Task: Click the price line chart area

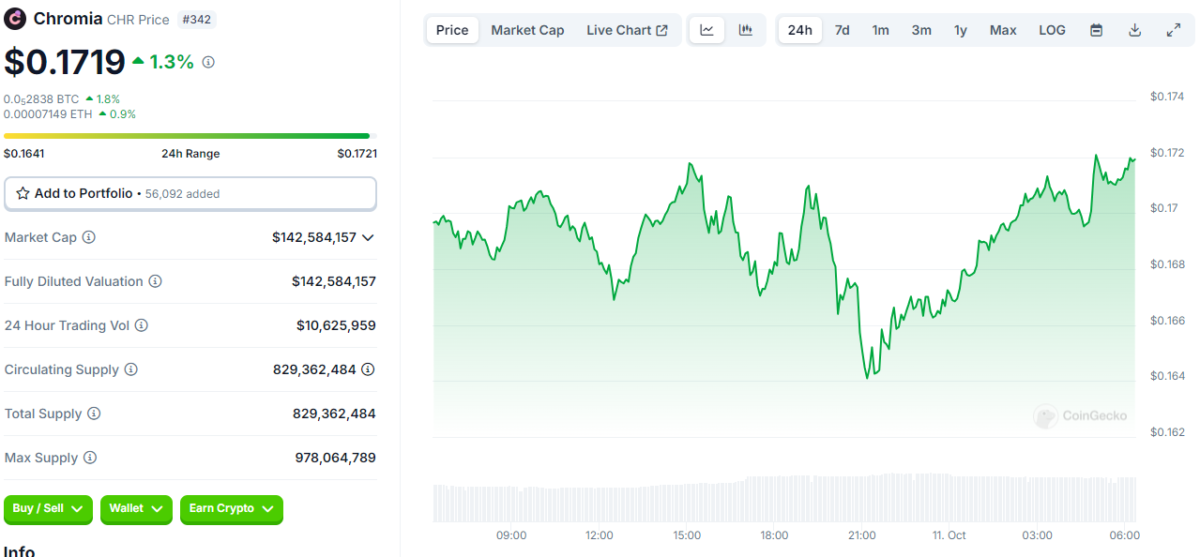Action: click(785, 268)
